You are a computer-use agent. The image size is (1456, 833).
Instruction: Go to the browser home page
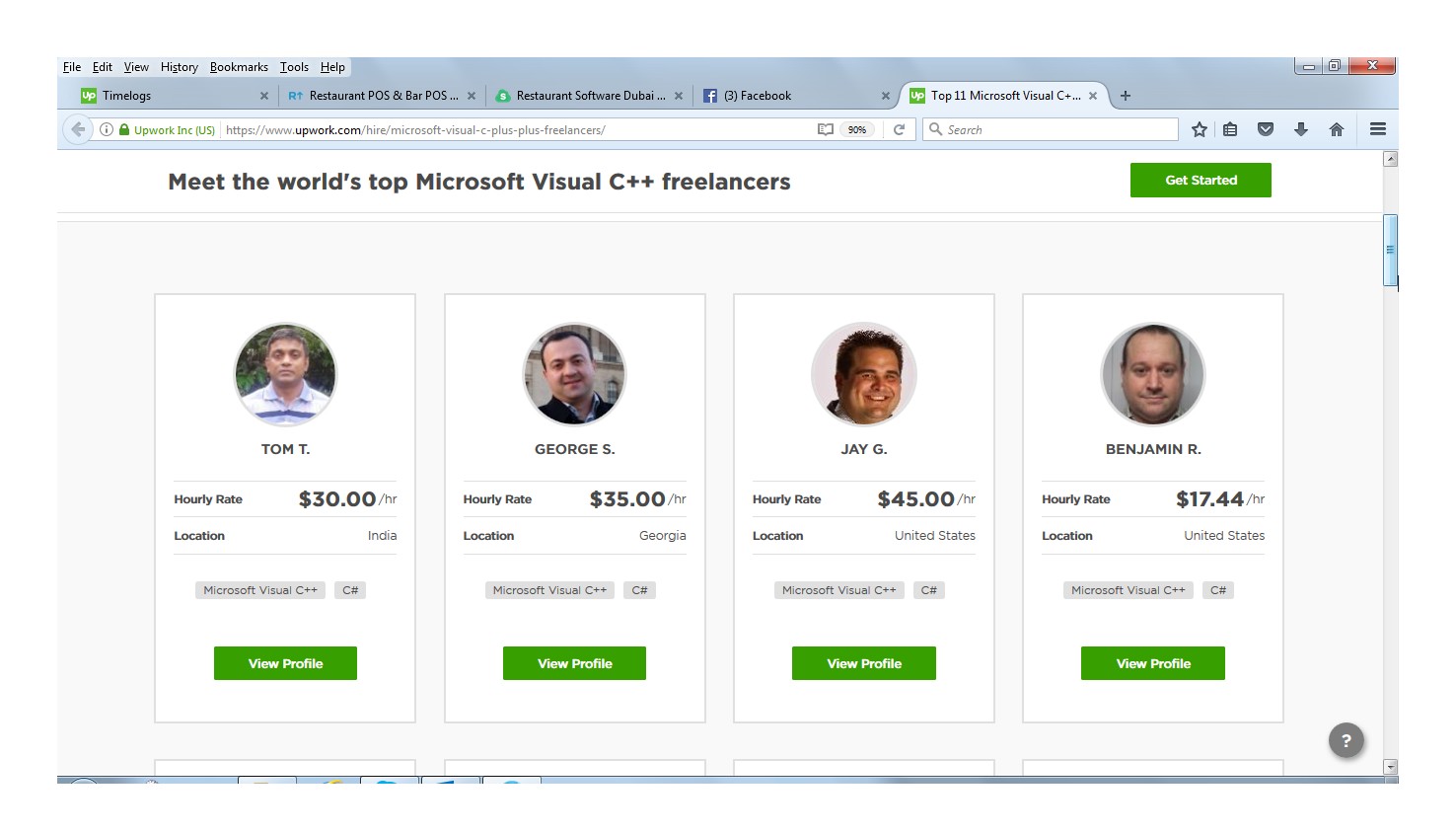point(1337,129)
